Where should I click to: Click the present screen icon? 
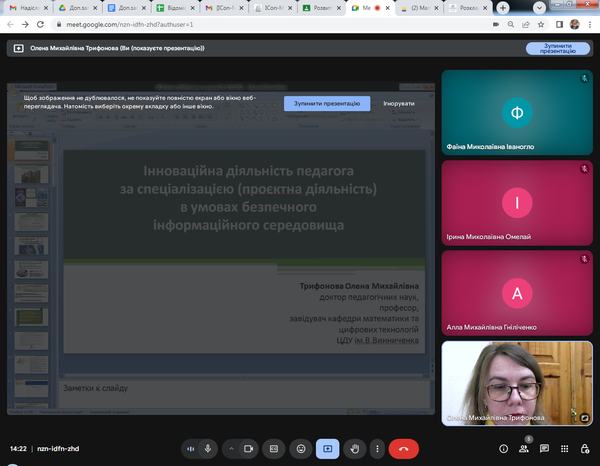[327, 449]
